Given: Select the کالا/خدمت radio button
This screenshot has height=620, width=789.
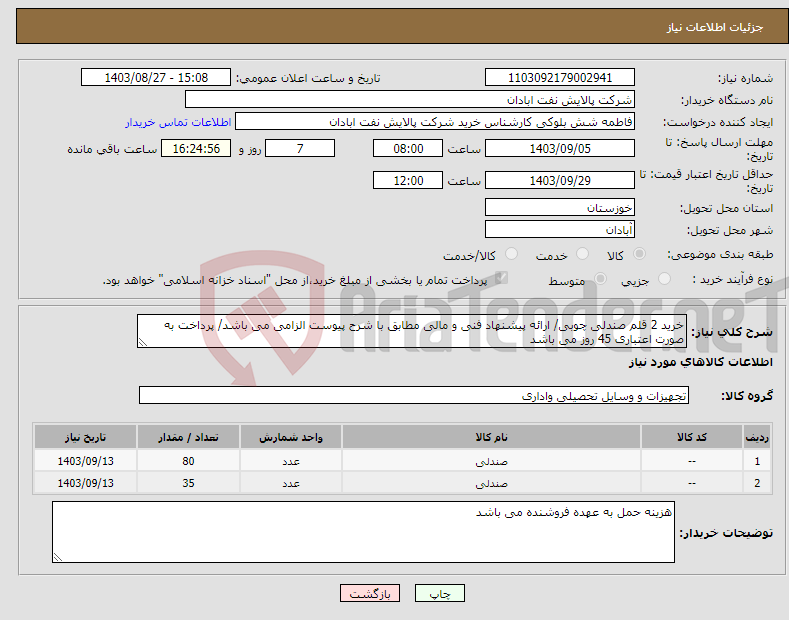Looking at the screenshot, I should (511, 254).
